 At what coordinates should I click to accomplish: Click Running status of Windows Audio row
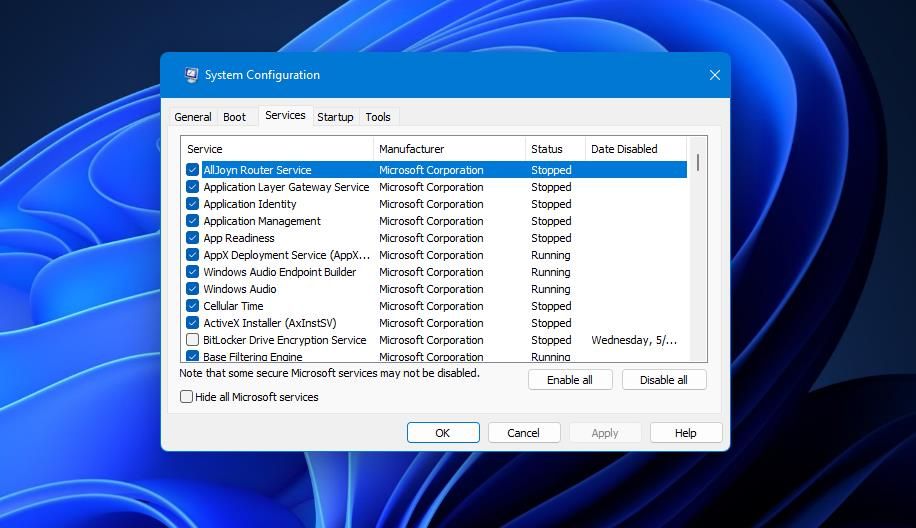550,289
